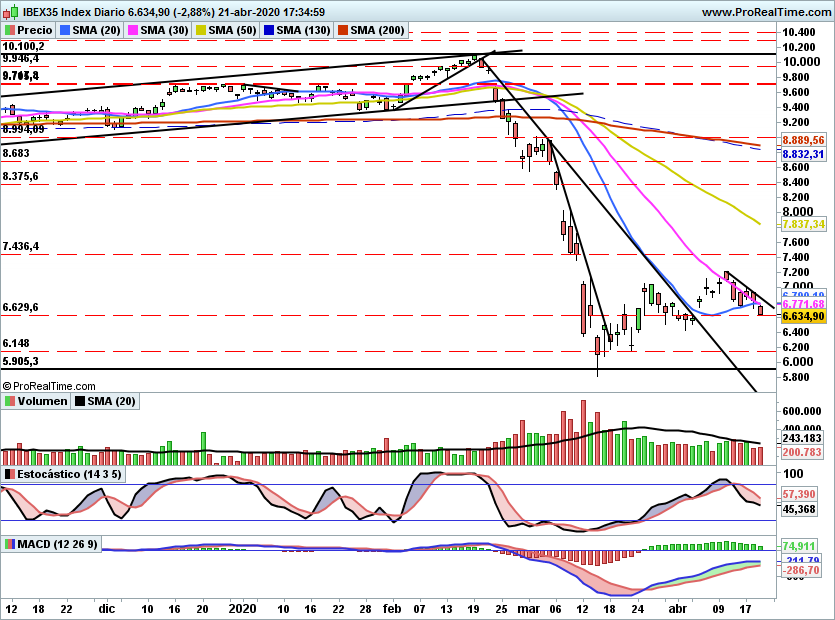Screen dimensions: 835x620
Task: Click the 6.634,90 current price label
Action: (x=804, y=316)
